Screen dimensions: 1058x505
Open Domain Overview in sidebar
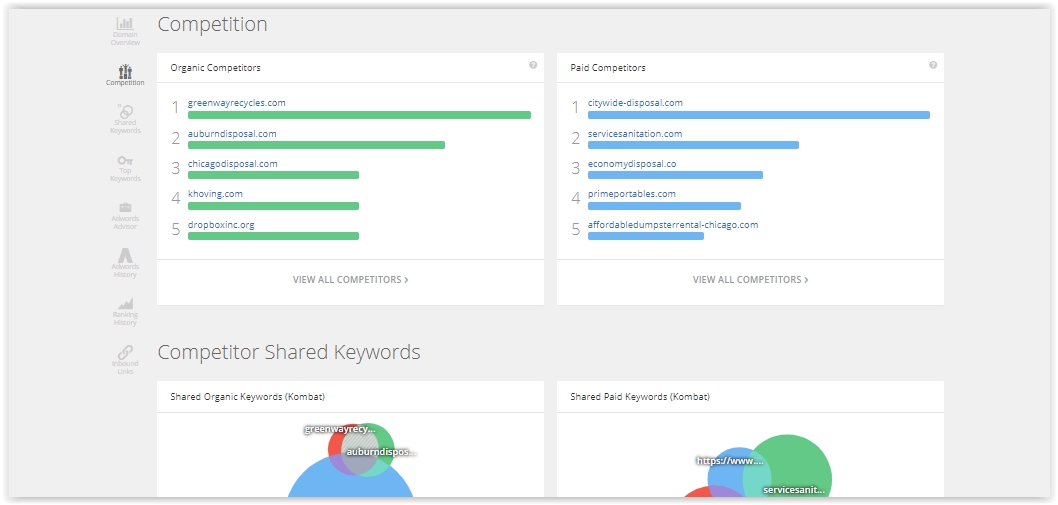click(x=125, y=32)
